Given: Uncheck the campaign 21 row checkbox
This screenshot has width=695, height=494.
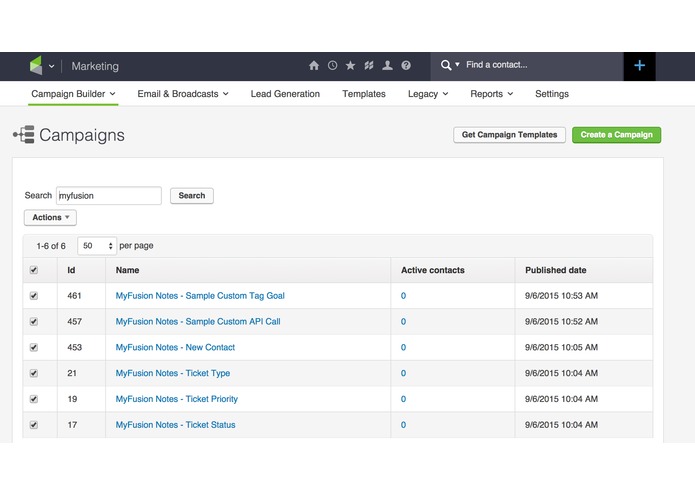Looking at the screenshot, I should pyautogui.click(x=34, y=373).
